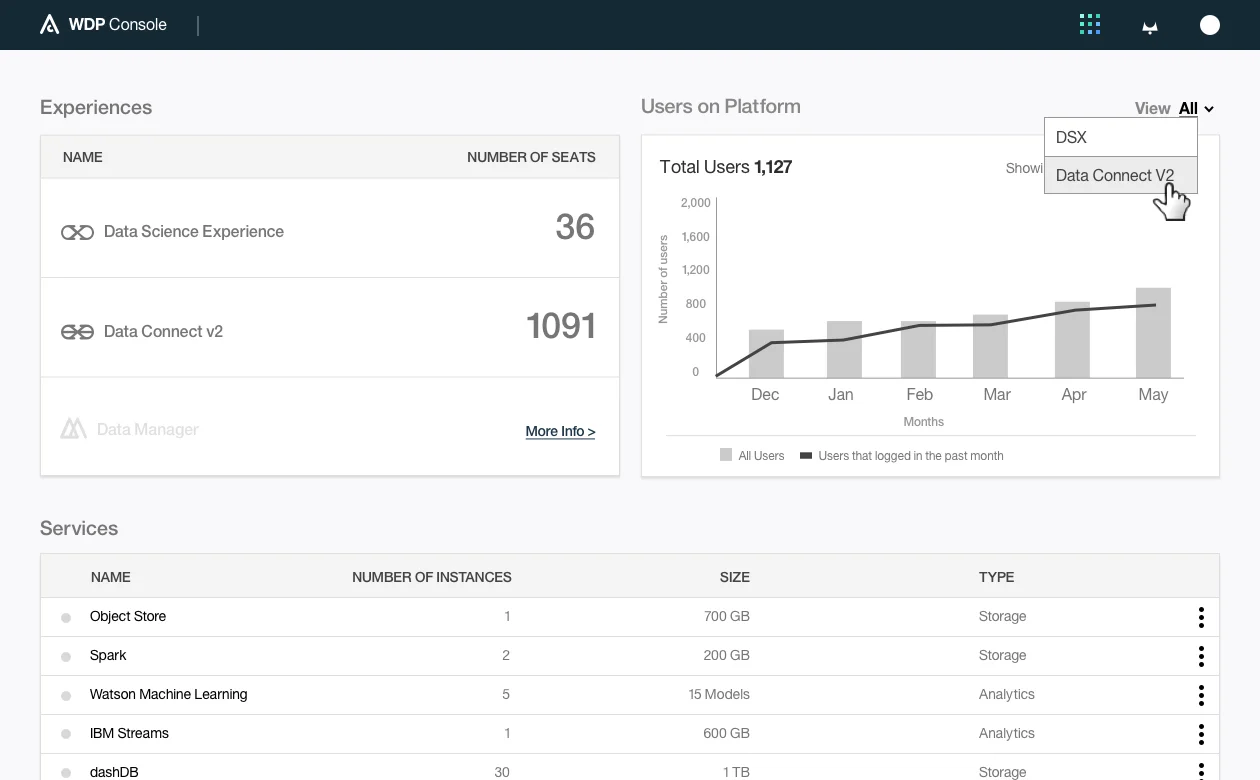Viewport: 1260px width, 780px height.
Task: Click the Services section heading
Action: tap(79, 528)
